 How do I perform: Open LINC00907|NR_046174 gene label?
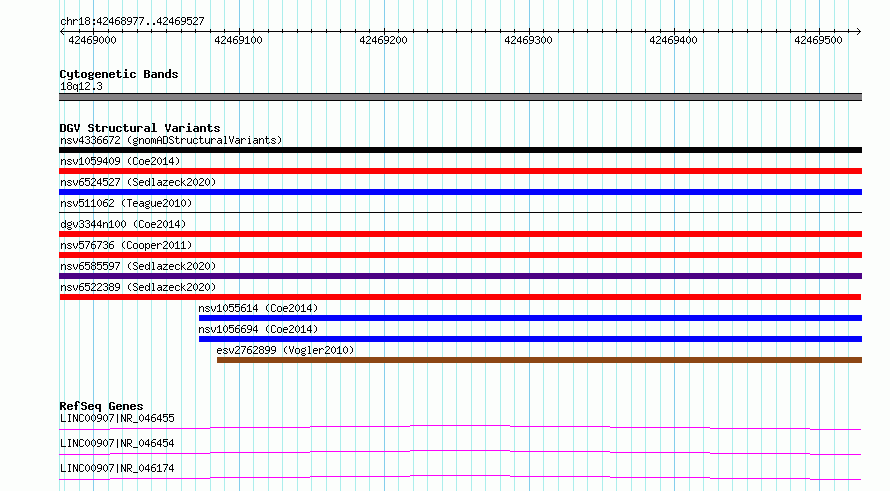[x=117, y=468]
